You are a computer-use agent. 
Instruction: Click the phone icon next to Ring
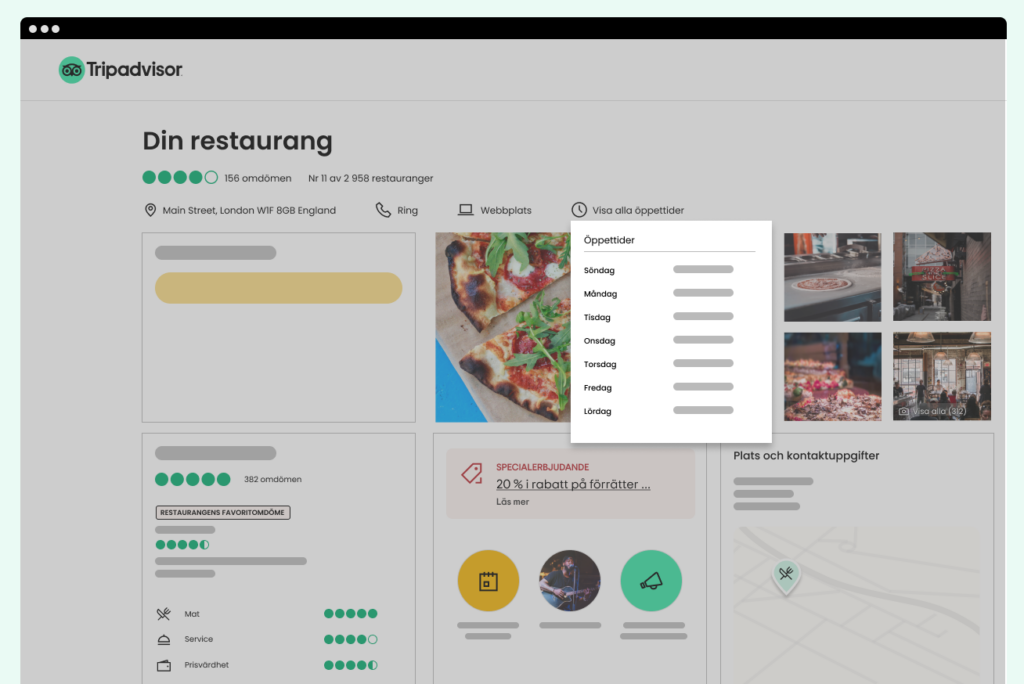tap(383, 210)
